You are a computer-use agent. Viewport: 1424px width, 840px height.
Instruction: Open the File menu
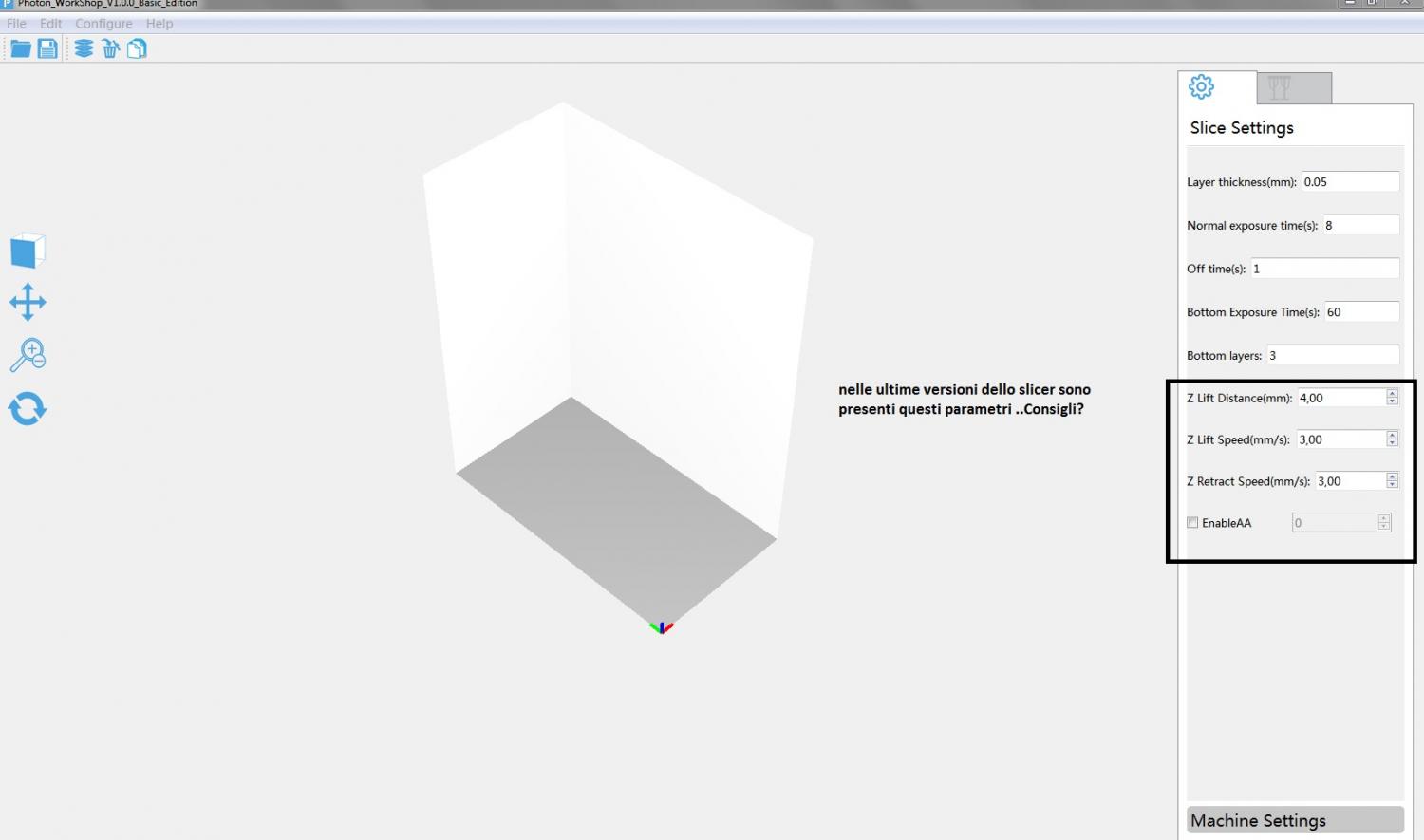(17, 24)
